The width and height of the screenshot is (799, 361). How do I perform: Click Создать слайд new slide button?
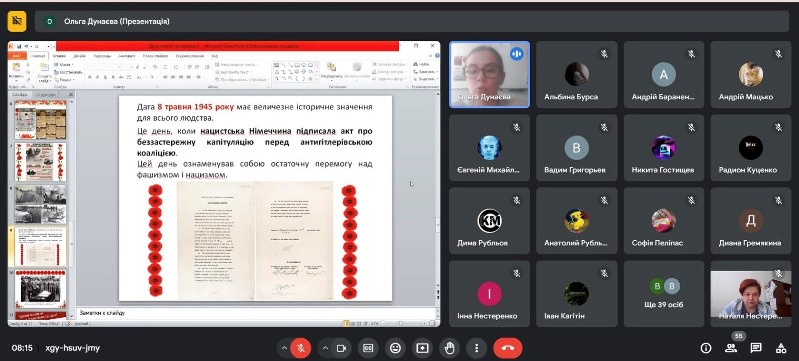coord(44,71)
